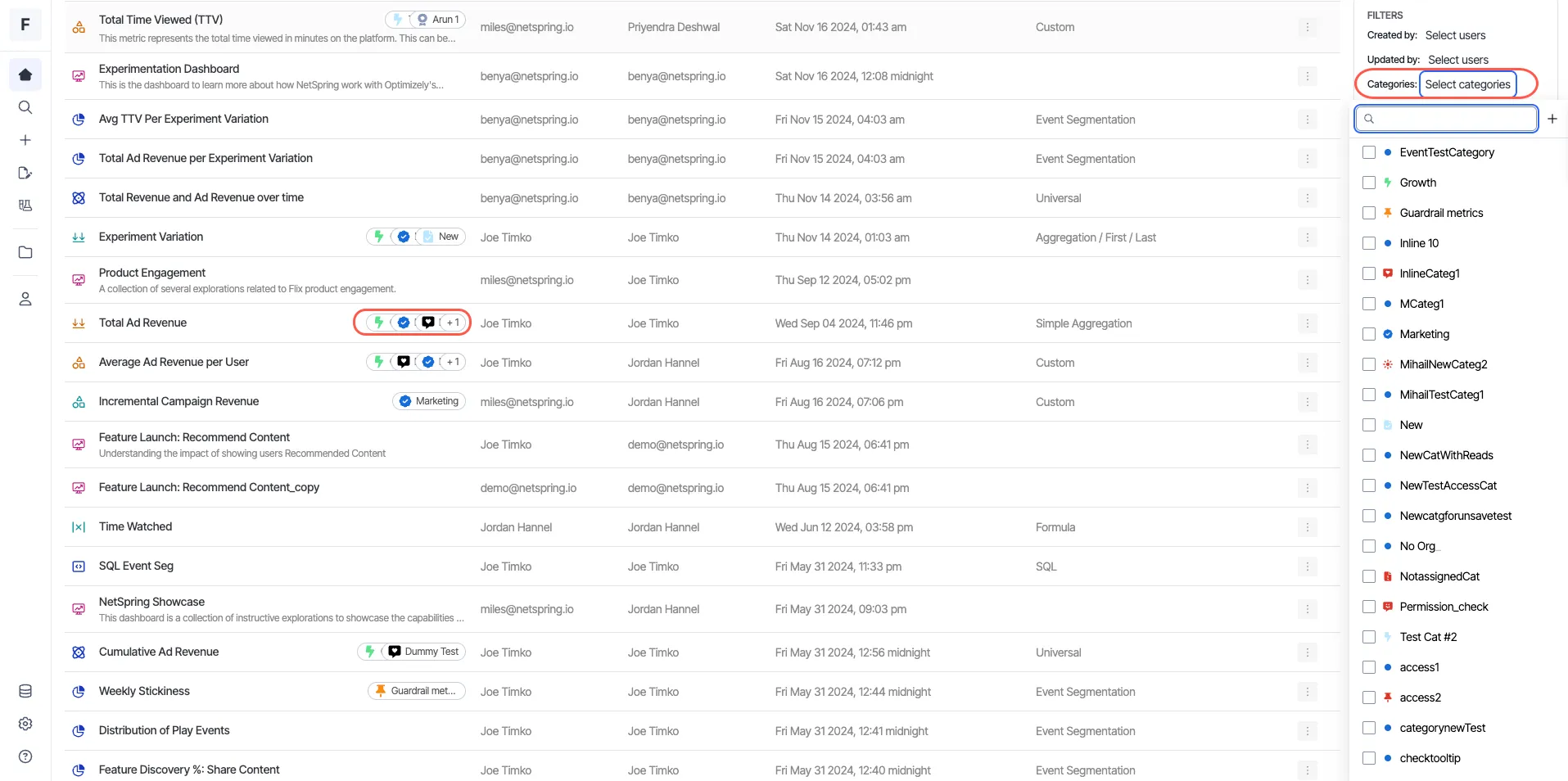Open more options for Total Time Viewed row
Screen dimensions: 1568x781
click(x=1308, y=27)
